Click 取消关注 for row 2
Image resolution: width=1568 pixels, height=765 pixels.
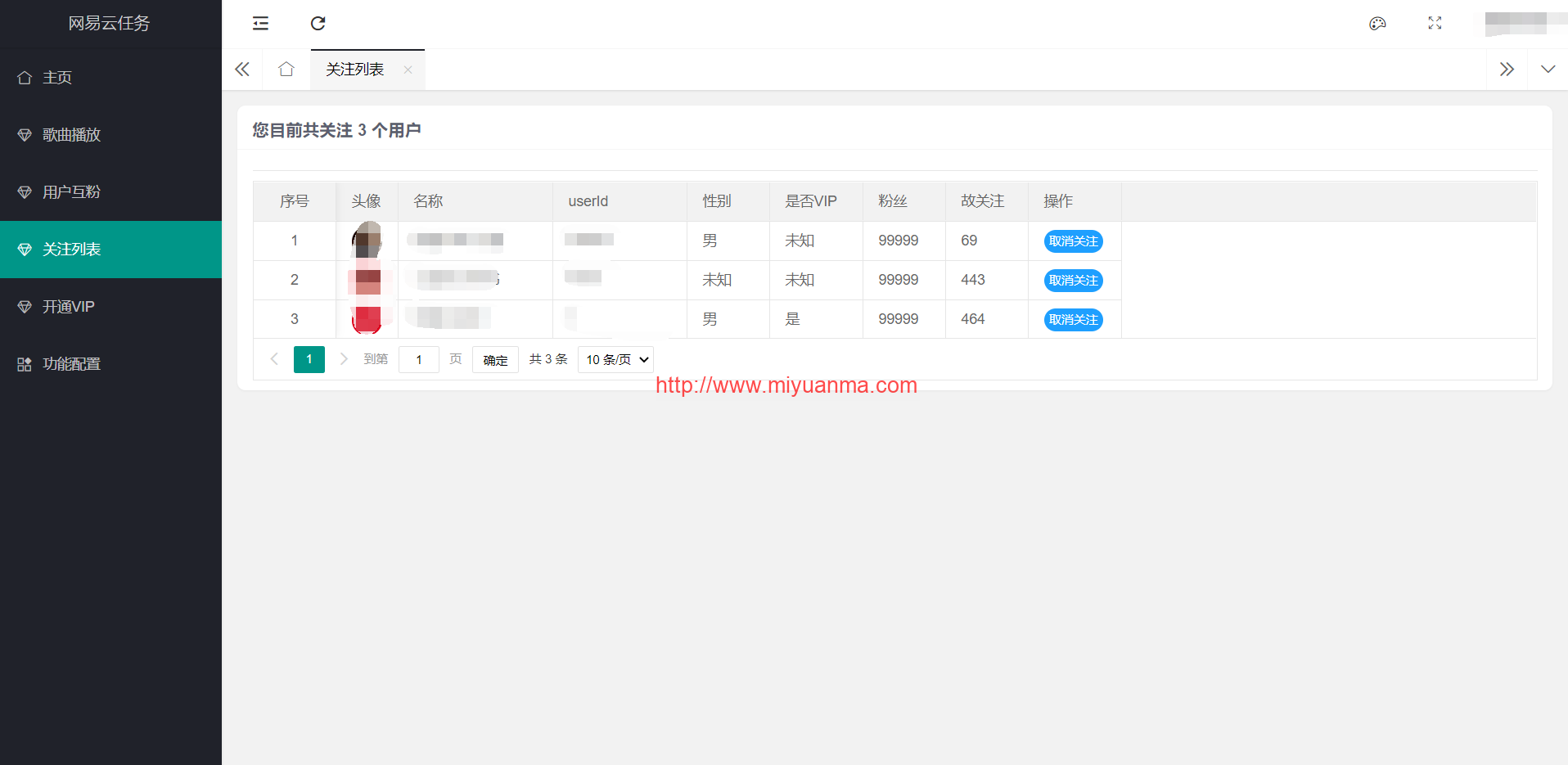[x=1073, y=281]
